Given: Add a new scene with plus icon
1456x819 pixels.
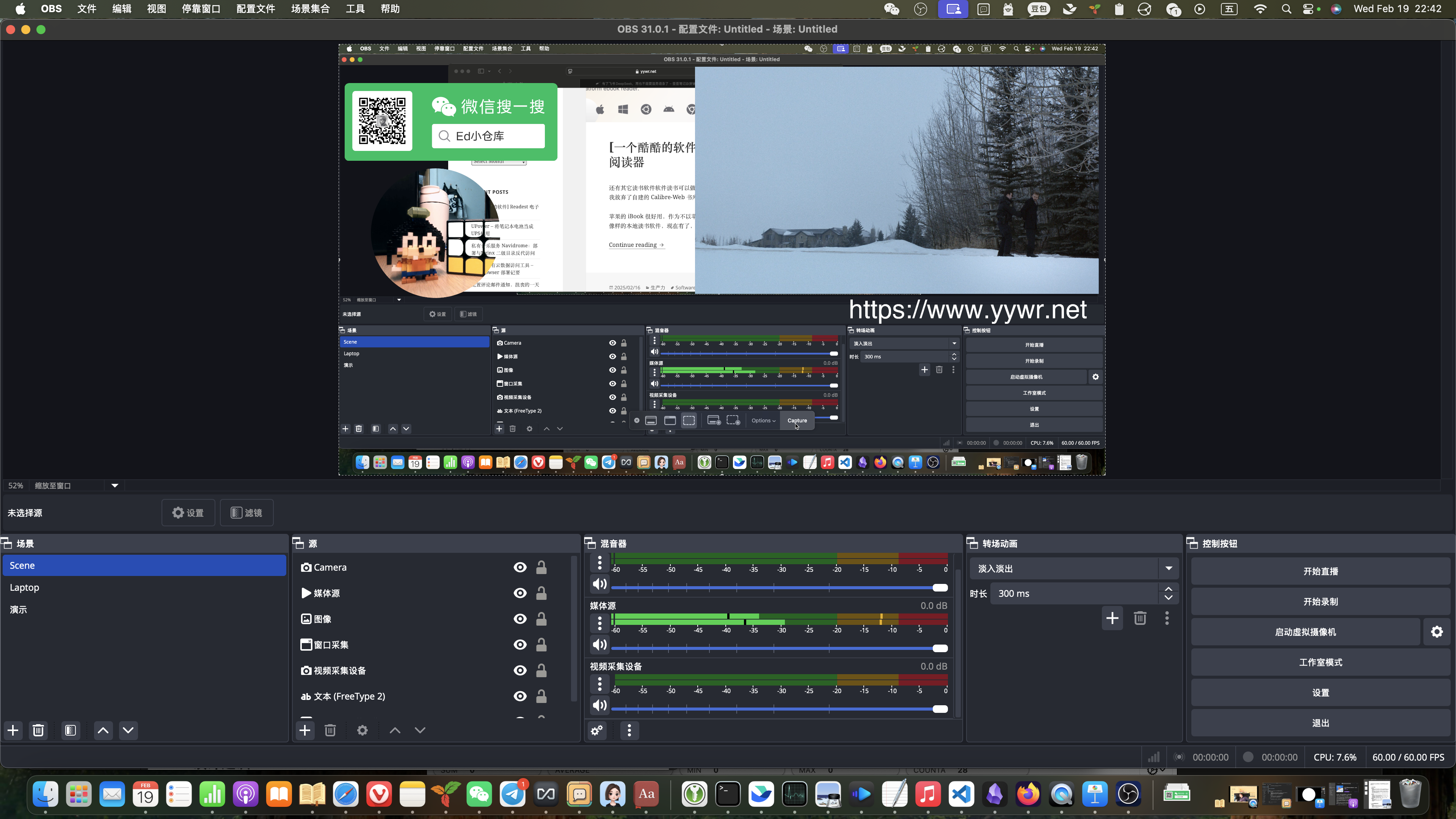Looking at the screenshot, I should (13, 730).
